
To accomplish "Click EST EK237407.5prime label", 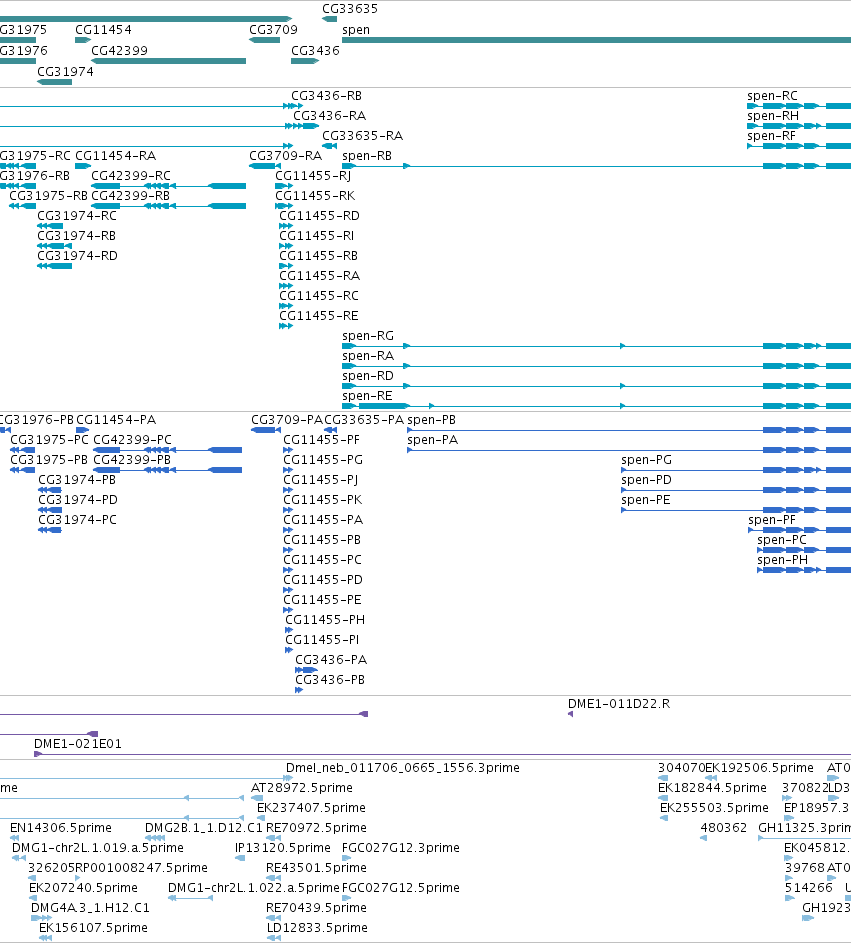I will [311, 808].
